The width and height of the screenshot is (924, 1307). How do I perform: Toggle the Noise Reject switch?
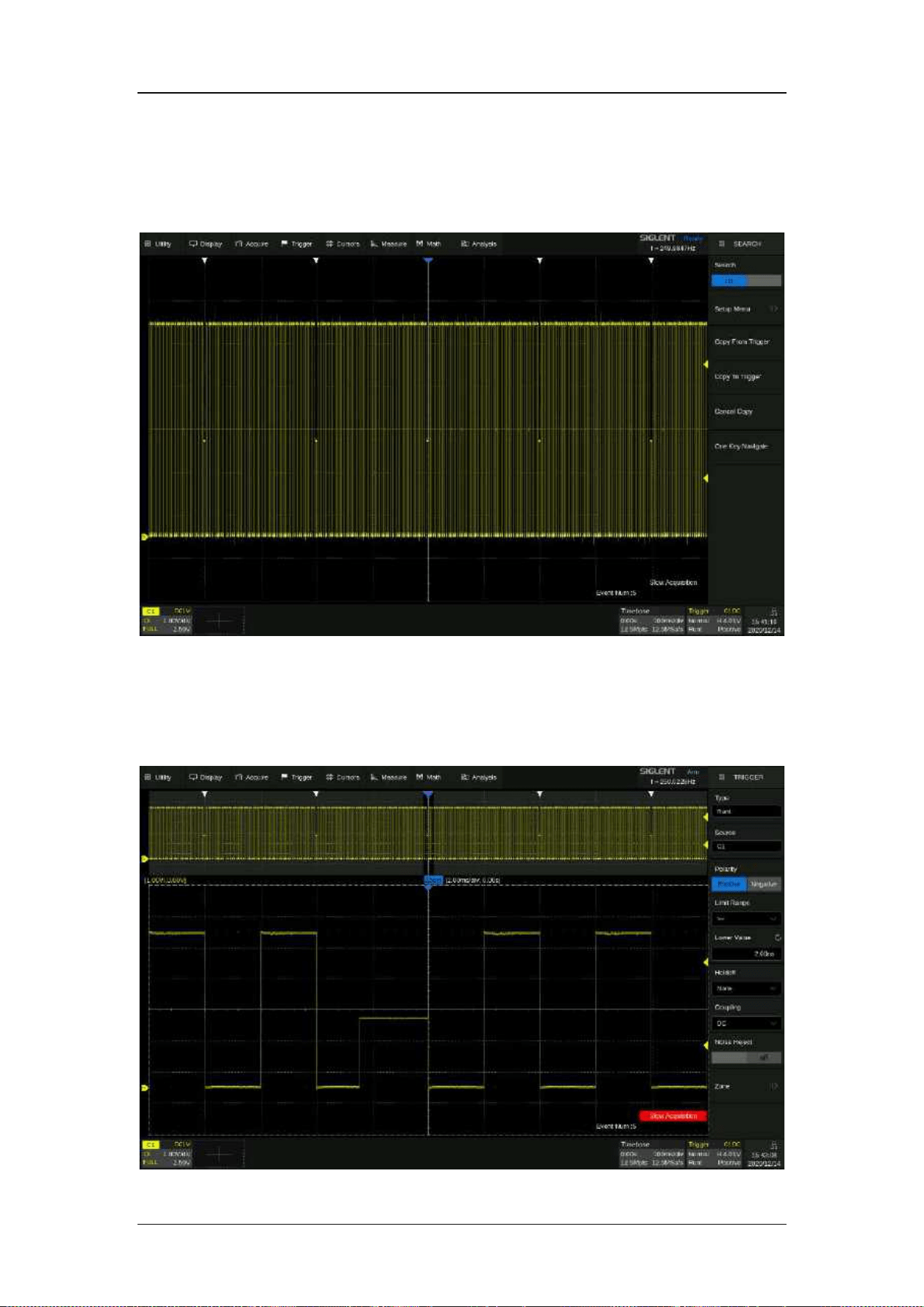[x=746, y=1058]
